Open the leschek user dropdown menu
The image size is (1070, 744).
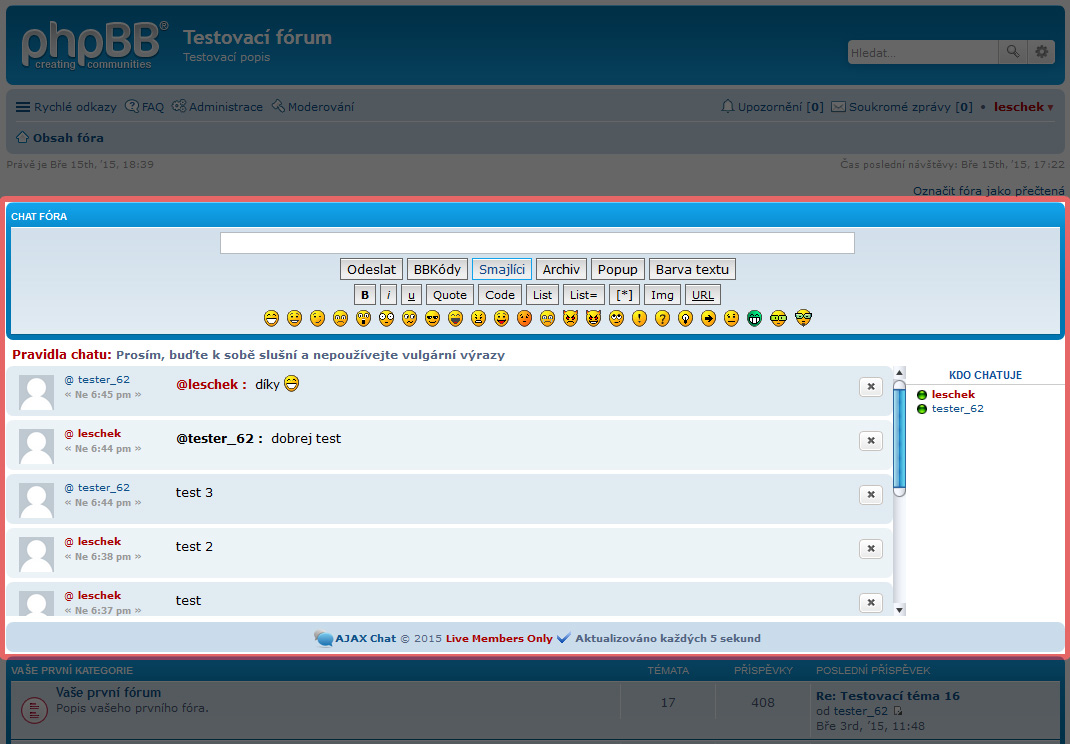coord(1024,106)
